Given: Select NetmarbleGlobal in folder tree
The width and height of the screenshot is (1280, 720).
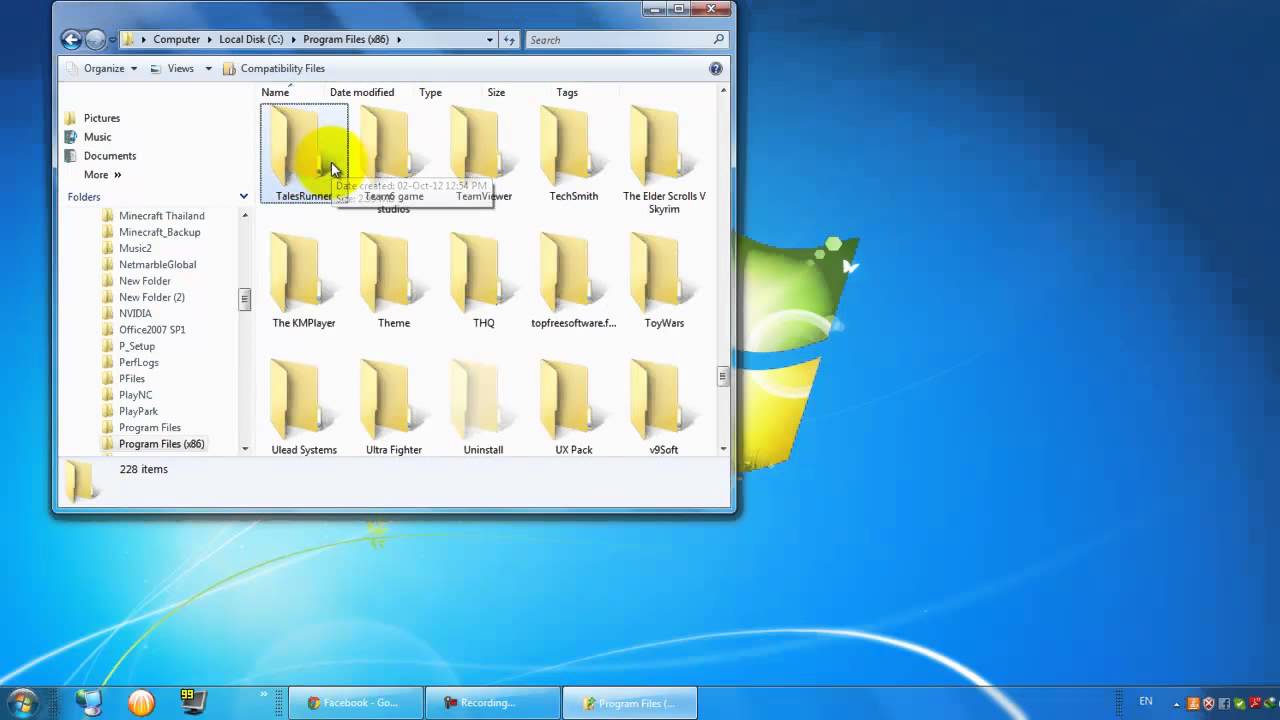Looking at the screenshot, I should point(158,265).
